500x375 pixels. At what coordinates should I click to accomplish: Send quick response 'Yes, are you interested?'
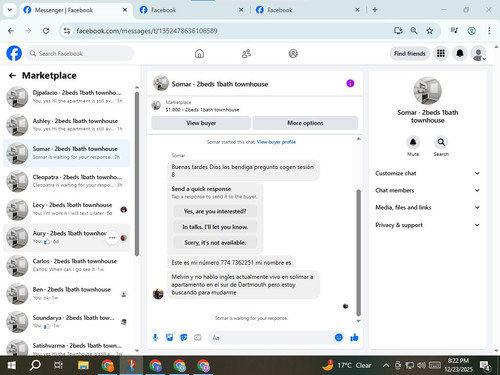(x=215, y=211)
